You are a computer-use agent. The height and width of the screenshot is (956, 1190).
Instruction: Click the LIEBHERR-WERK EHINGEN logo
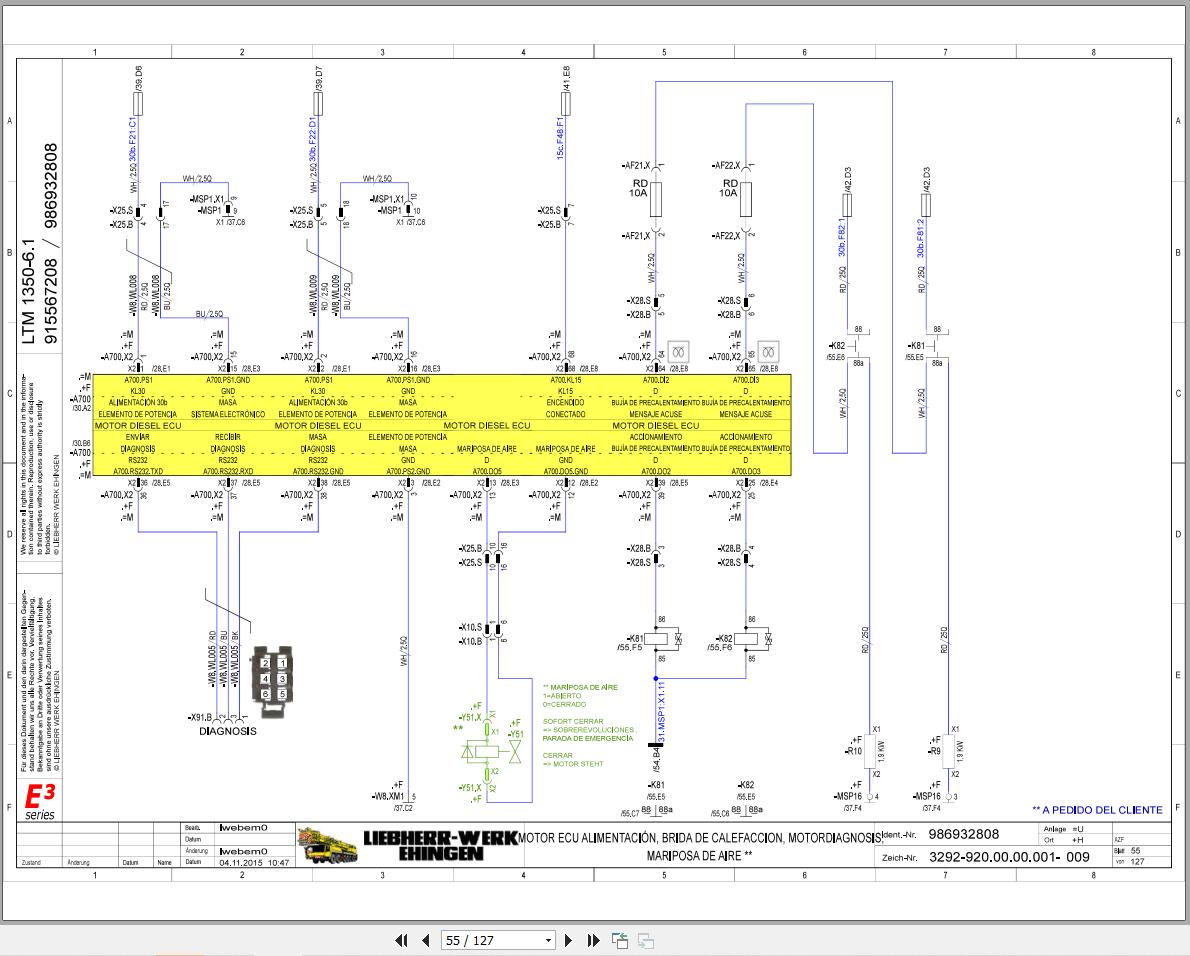pos(440,845)
